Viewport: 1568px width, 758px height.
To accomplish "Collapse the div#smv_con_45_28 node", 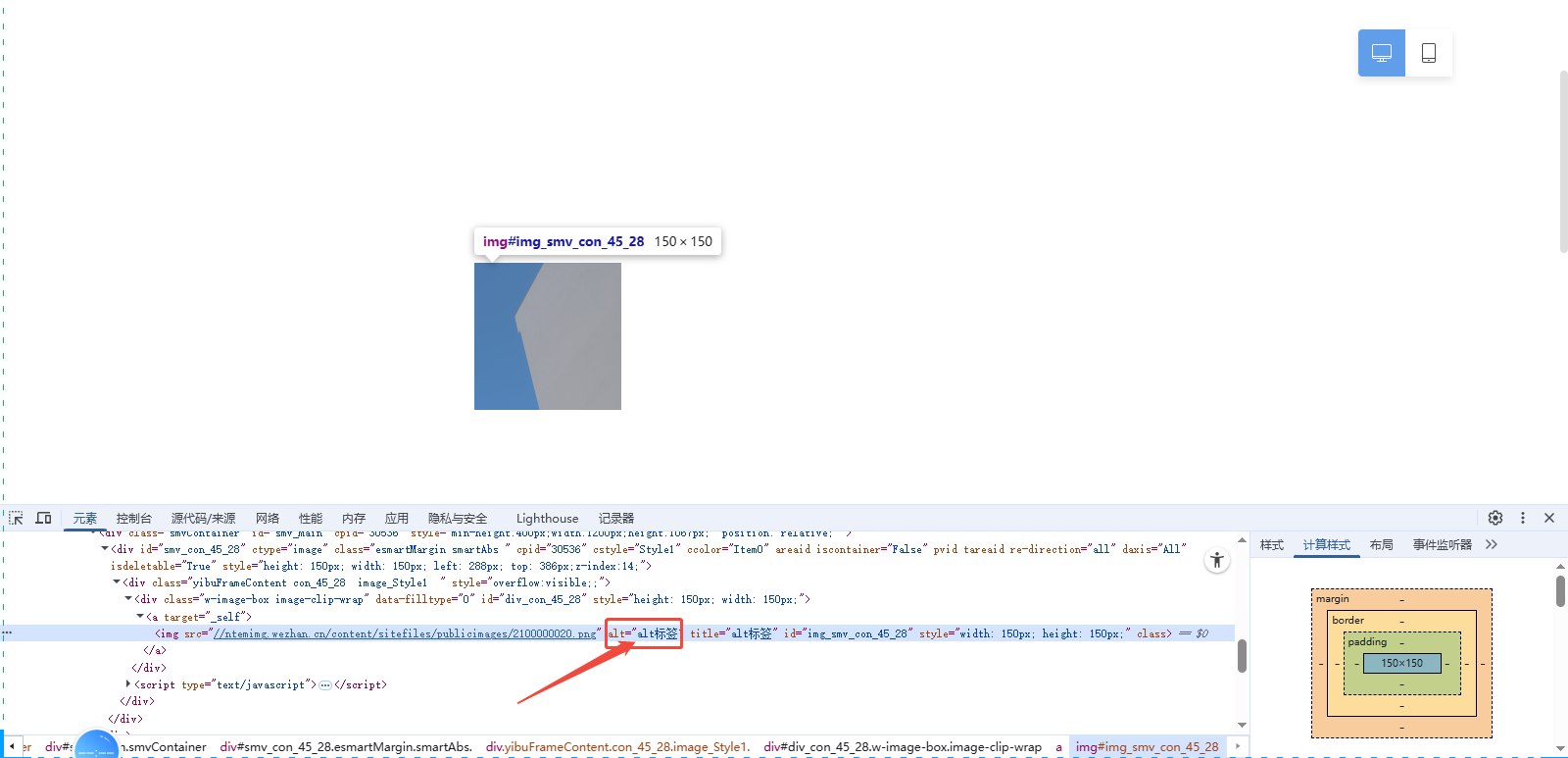I will click(105, 549).
